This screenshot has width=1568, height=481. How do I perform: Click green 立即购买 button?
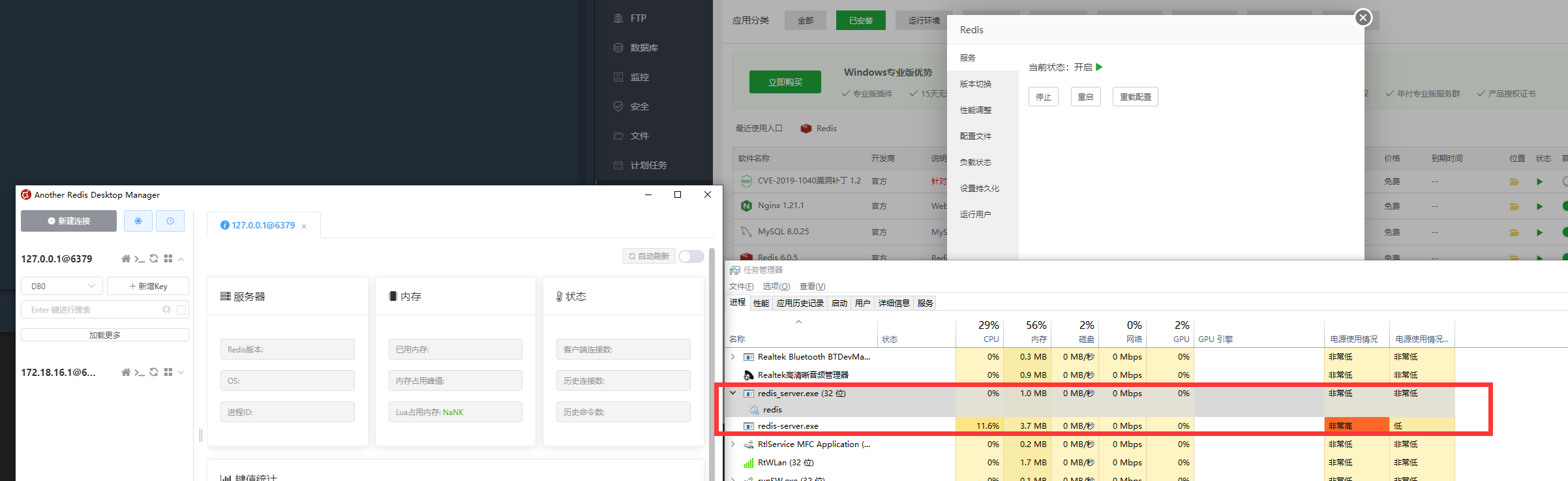pyautogui.click(x=785, y=82)
